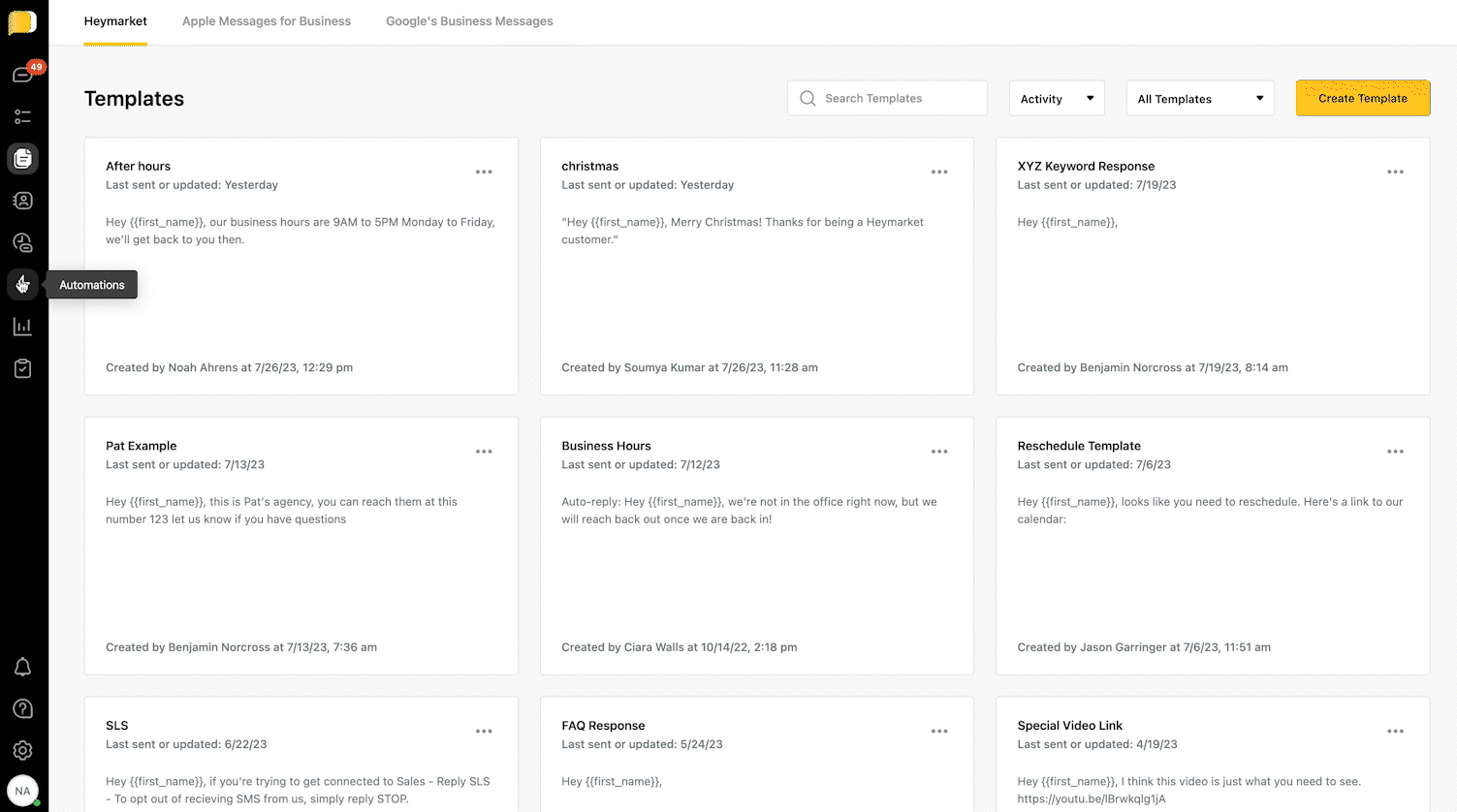Open the clipboard Tasks icon
Image resolution: width=1457 pixels, height=812 pixels.
tap(22, 368)
